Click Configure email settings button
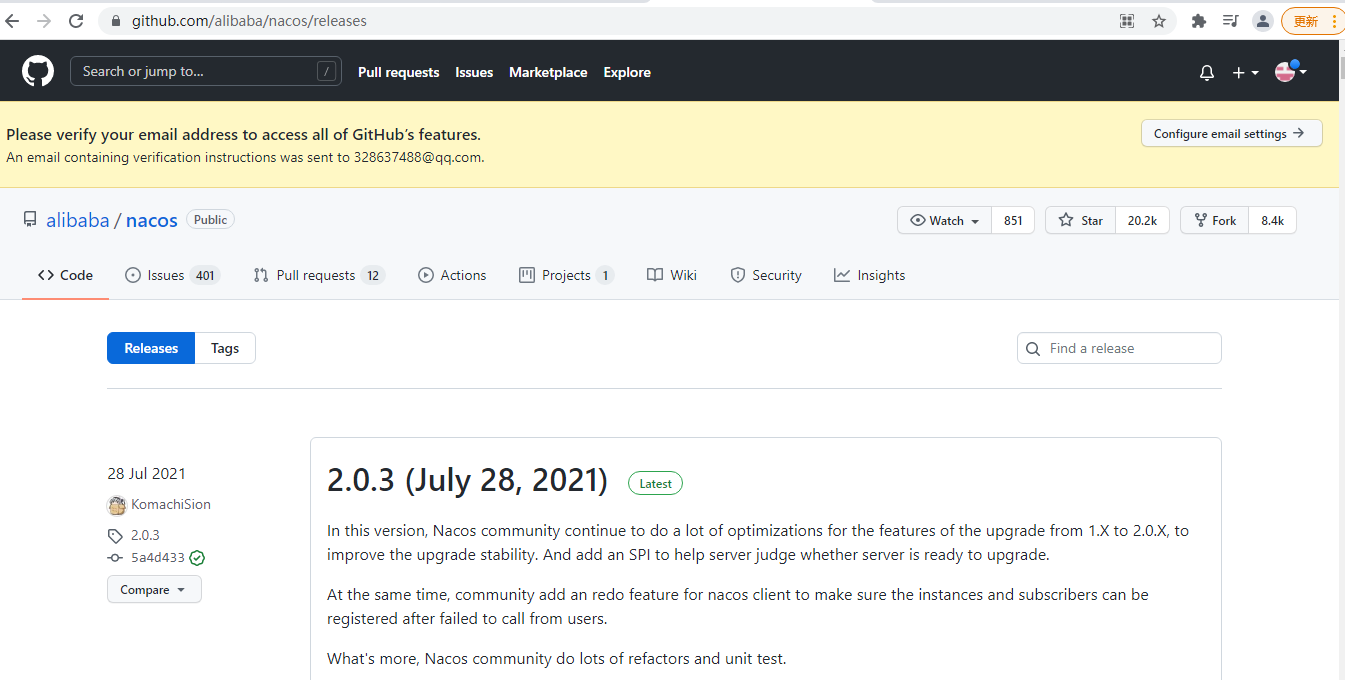This screenshot has height=680, width=1345. [1231, 133]
